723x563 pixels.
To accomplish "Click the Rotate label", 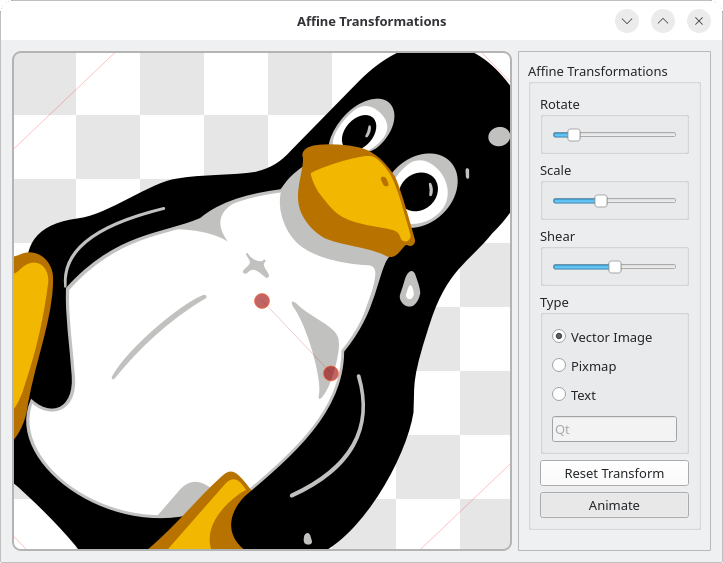I will coord(559,105).
